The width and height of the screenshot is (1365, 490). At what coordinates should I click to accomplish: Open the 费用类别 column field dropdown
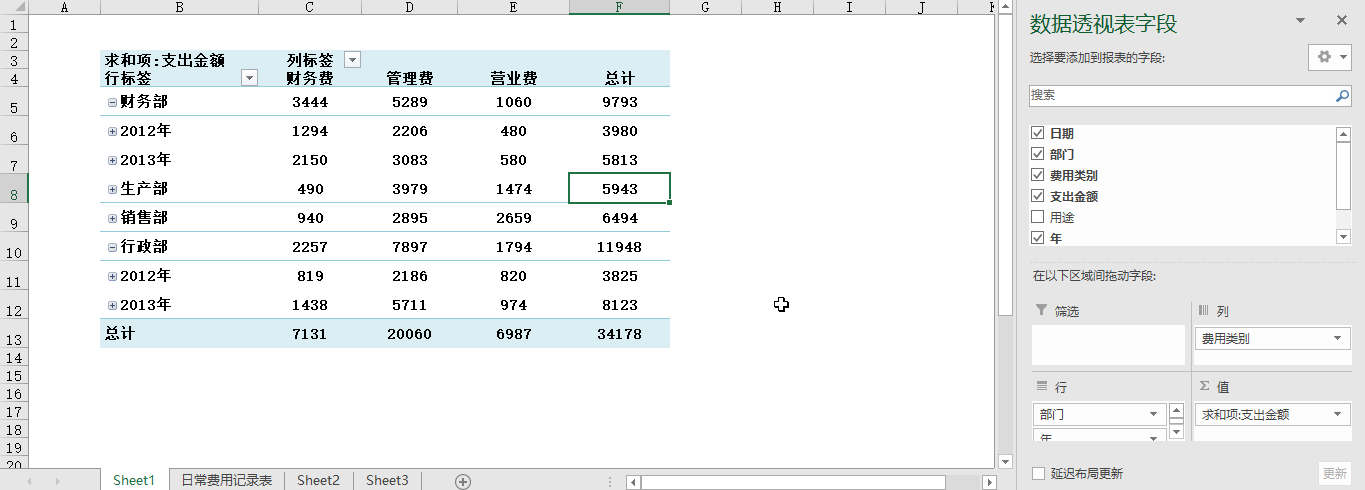tap(1336, 339)
